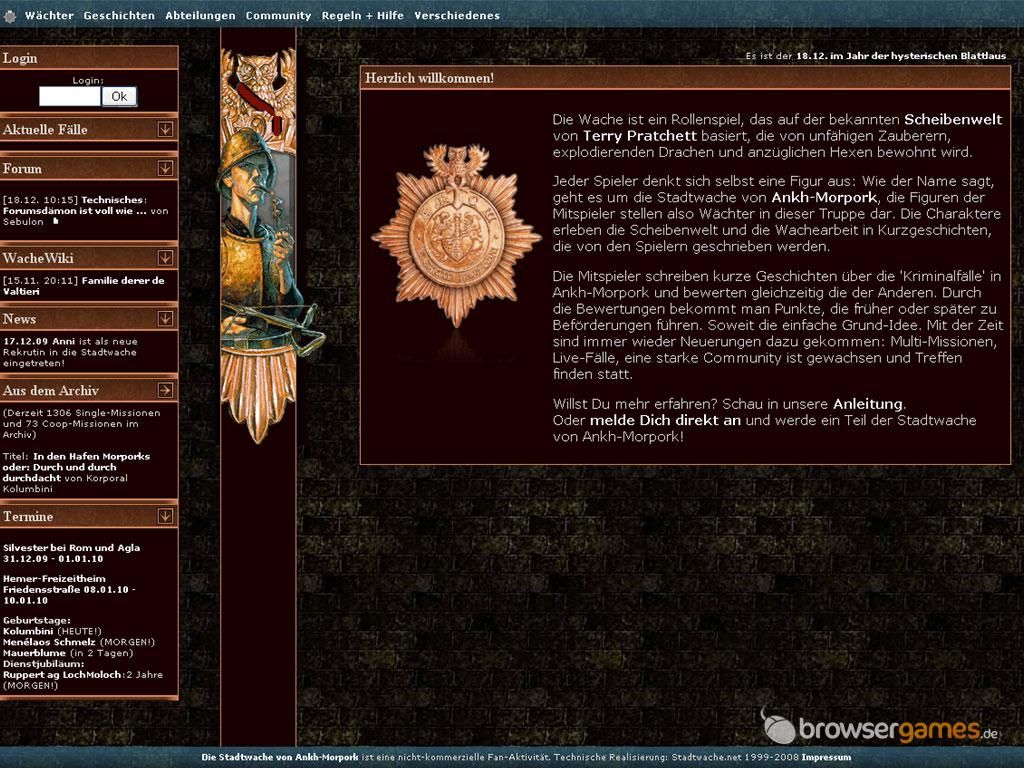Click the archive count text 'Derzeit 1306 Single-Missionen'
Image resolution: width=1024 pixels, height=768 pixels.
(x=83, y=413)
